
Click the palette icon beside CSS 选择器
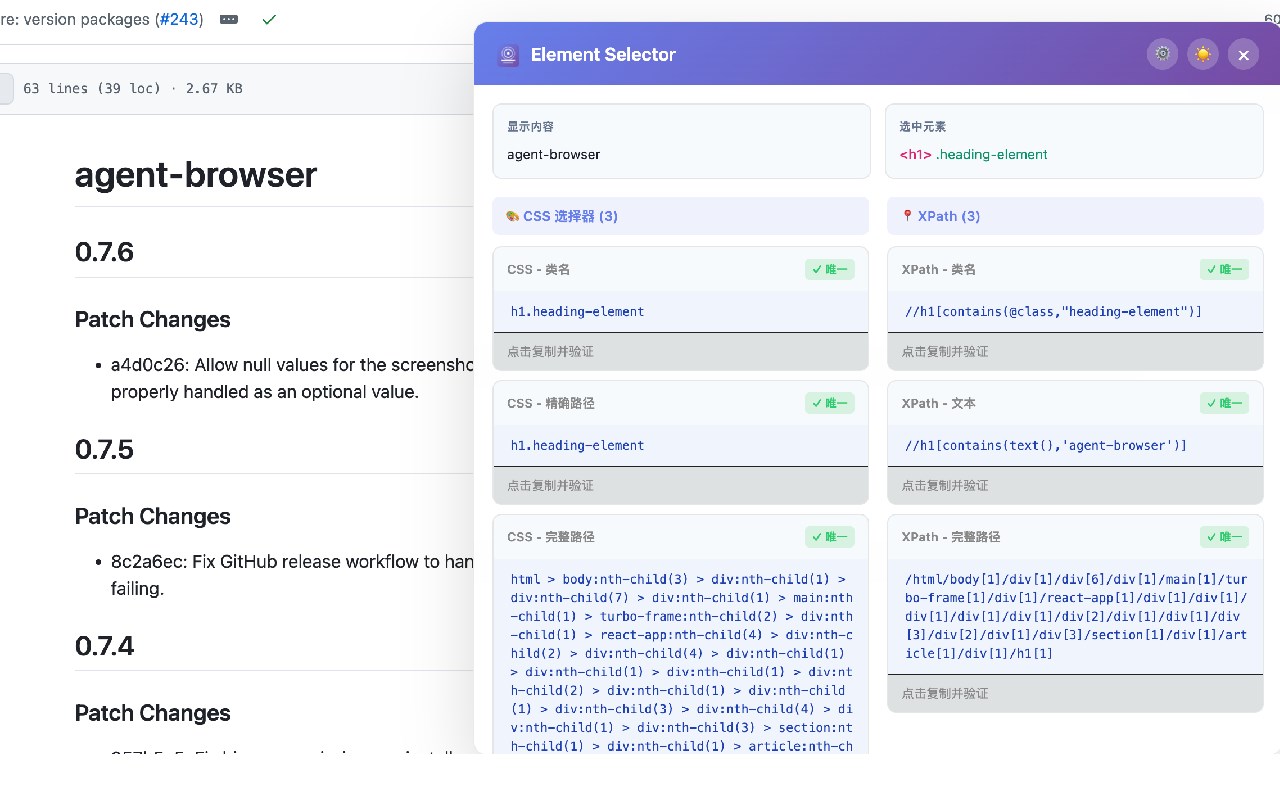(x=512, y=216)
